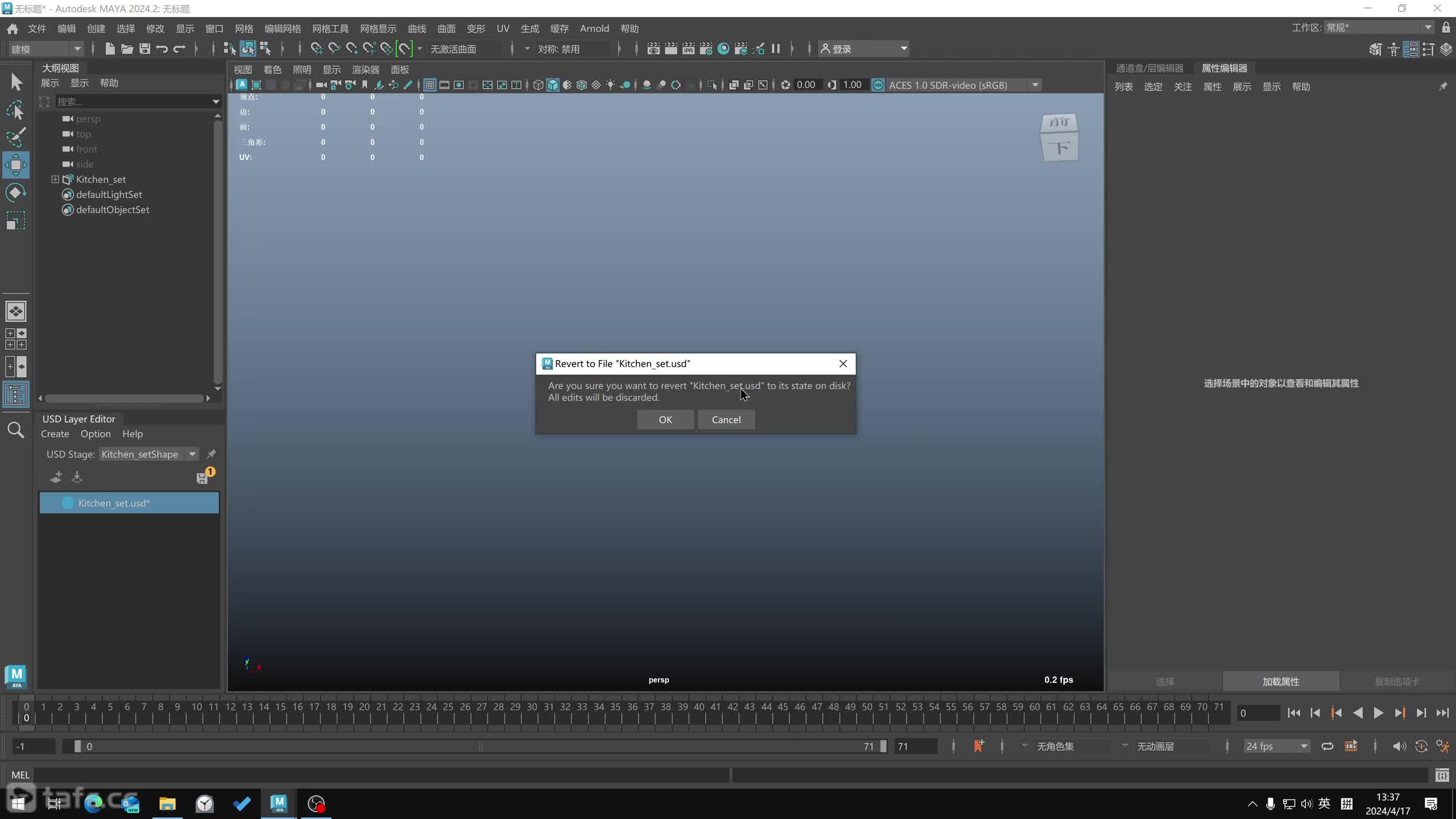Open the 24 fps frame rate dropdown
1456x819 pixels.
click(x=1276, y=746)
